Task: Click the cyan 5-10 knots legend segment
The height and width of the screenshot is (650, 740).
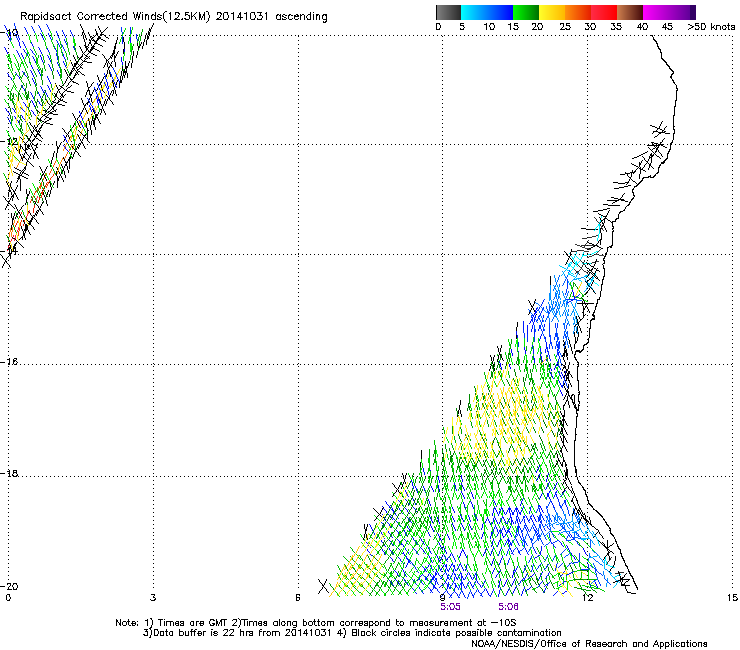Action: pos(474,12)
